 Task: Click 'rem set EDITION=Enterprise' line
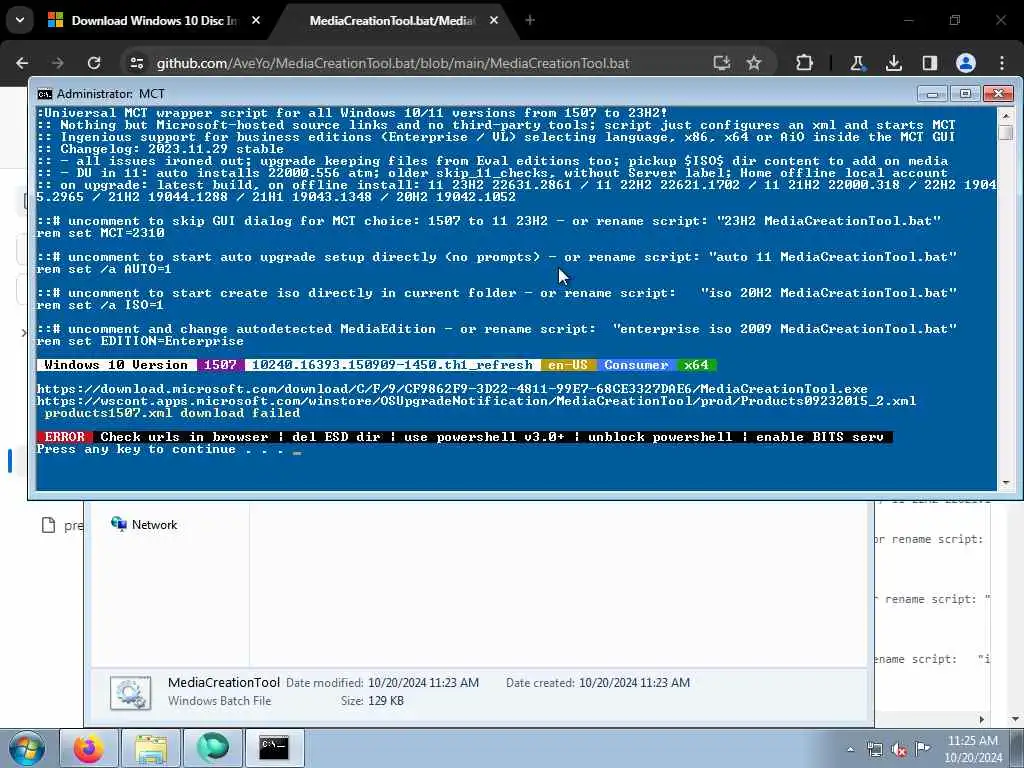[140, 341]
